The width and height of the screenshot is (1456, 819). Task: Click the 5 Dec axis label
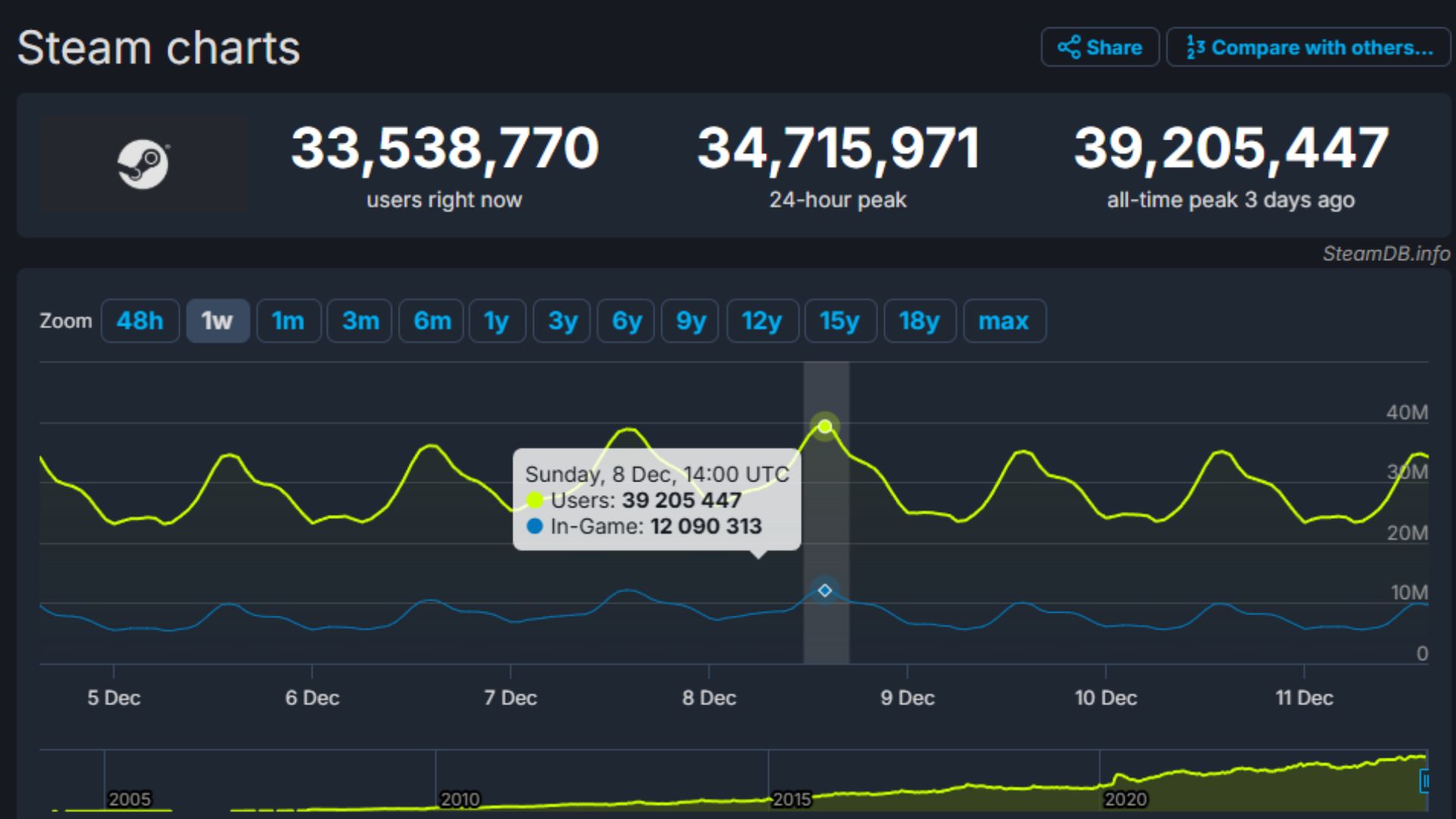click(x=114, y=698)
